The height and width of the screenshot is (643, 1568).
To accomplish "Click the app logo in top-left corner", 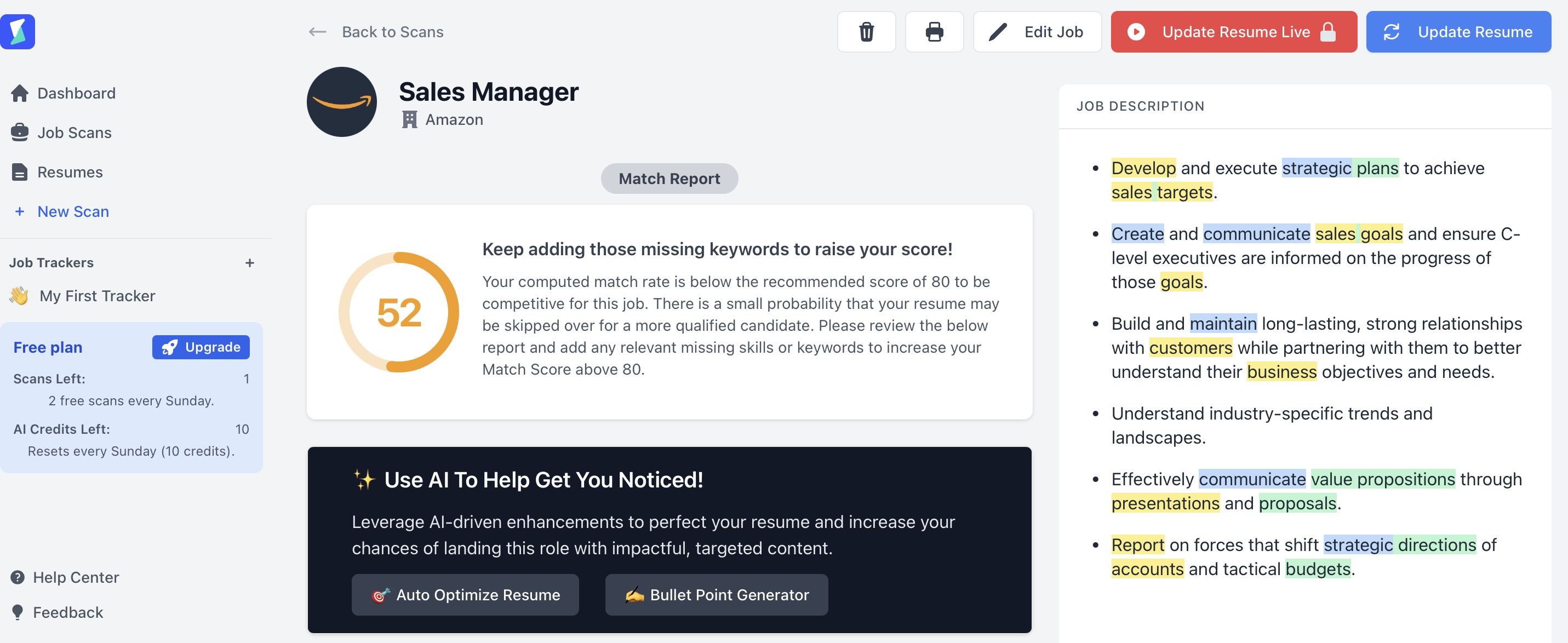I will pos(18,32).
